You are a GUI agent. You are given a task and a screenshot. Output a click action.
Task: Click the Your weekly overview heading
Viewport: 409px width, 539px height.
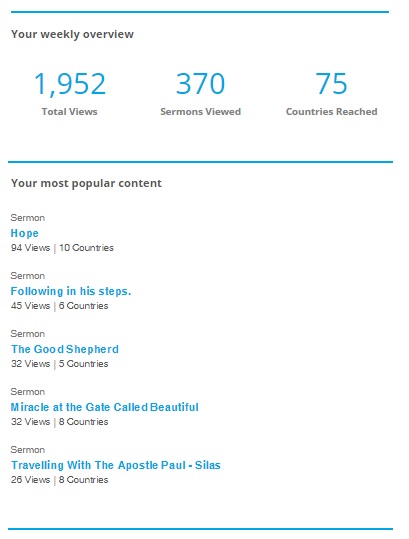click(72, 34)
